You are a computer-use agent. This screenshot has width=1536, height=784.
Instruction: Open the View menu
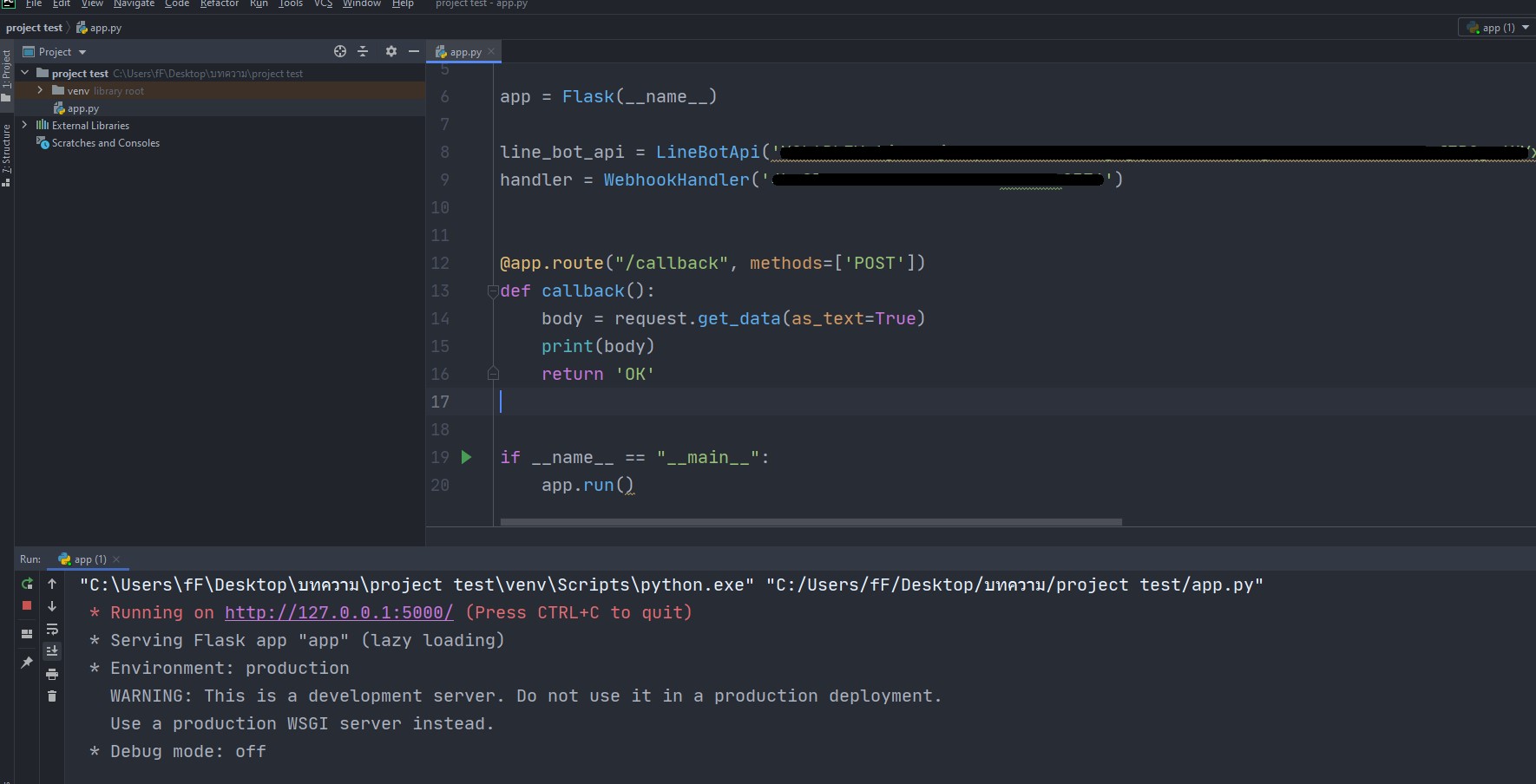[92, 3]
